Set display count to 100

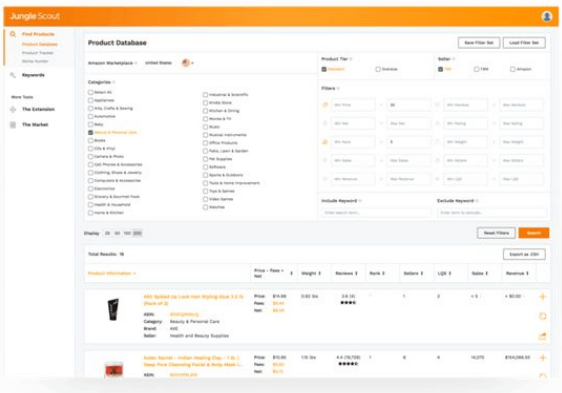click(x=127, y=233)
